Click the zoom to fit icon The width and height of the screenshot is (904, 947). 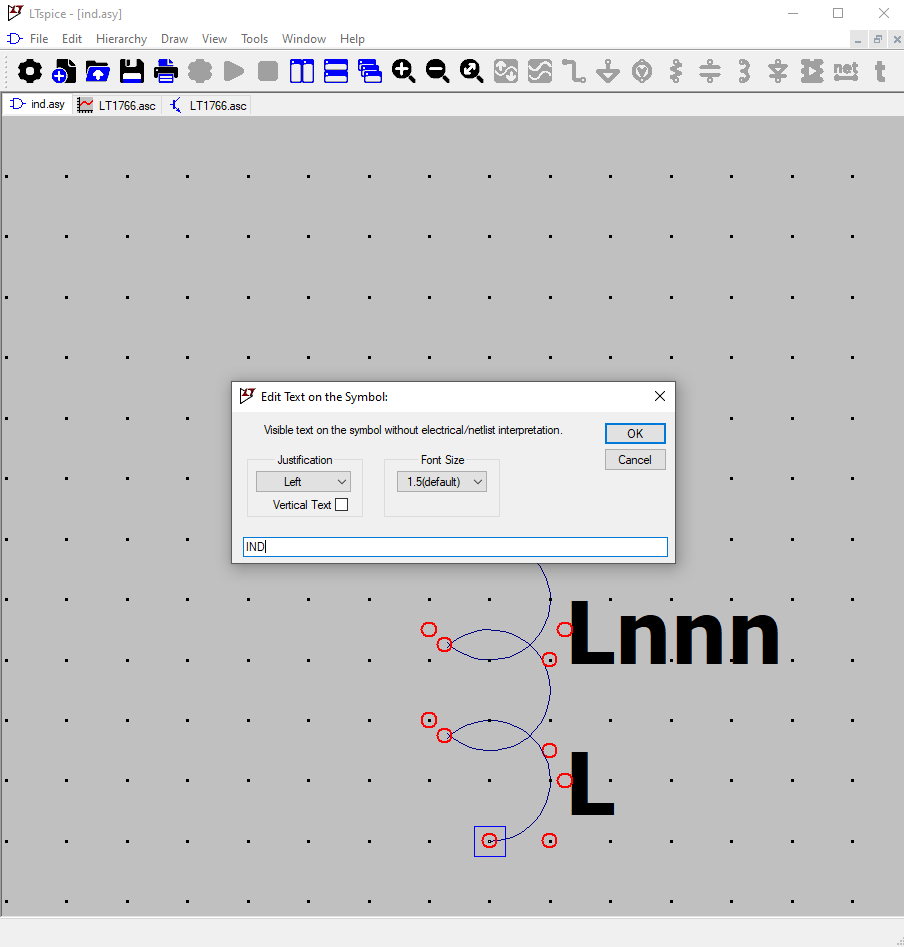tap(472, 71)
